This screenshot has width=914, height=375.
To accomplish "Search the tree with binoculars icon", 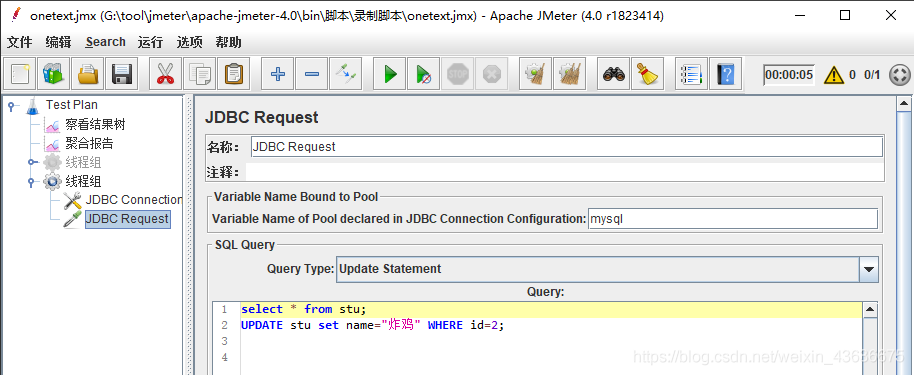I will [613, 74].
